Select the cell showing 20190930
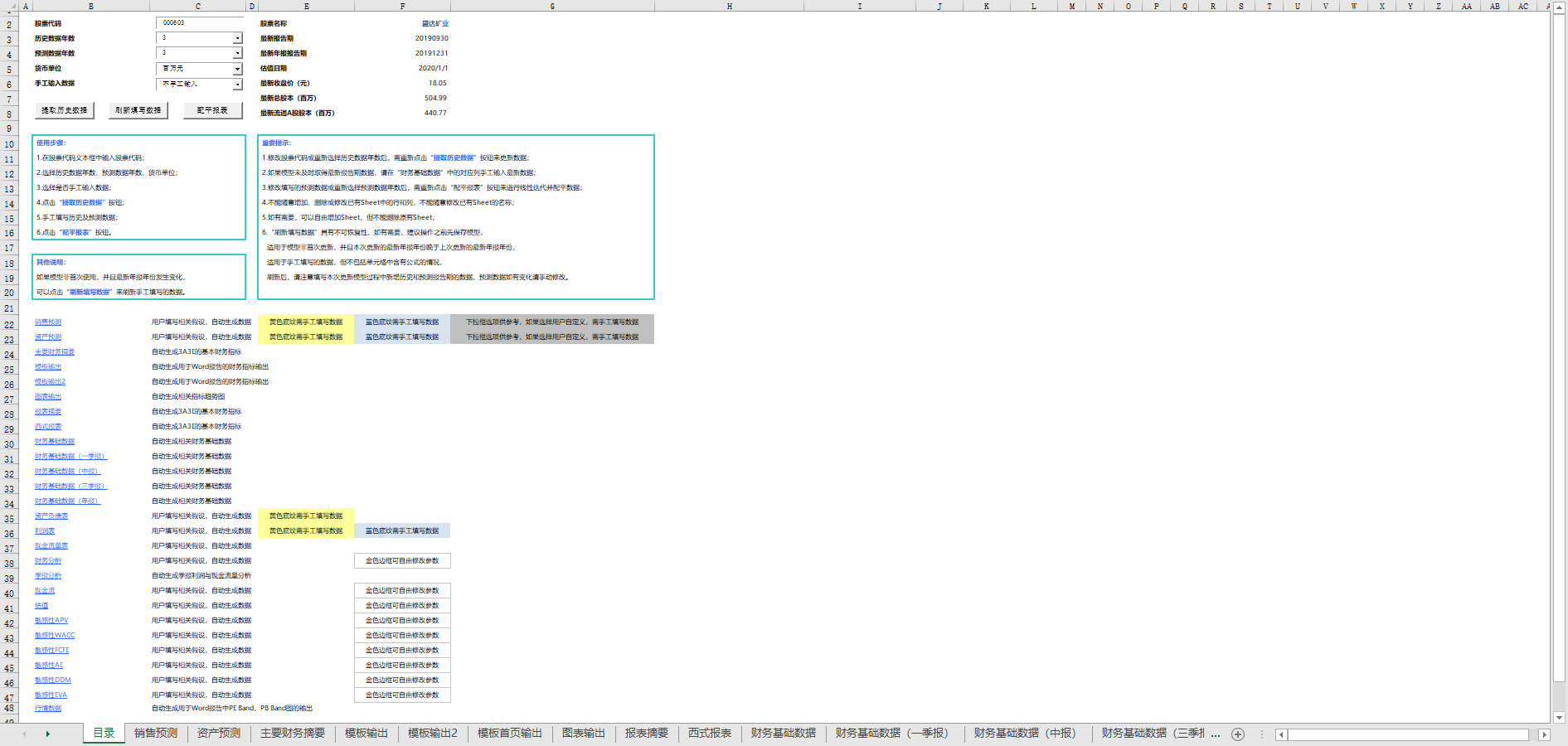The width and height of the screenshot is (1568, 746). click(x=432, y=38)
